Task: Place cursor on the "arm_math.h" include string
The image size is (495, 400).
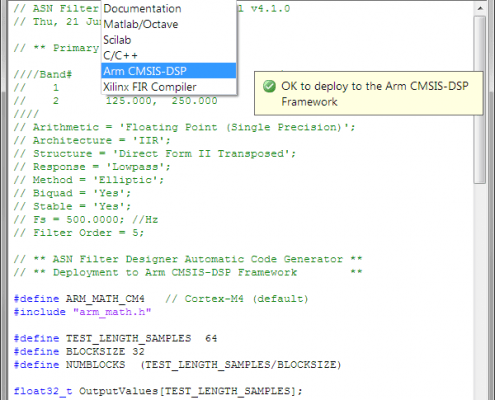Action: (x=112, y=312)
